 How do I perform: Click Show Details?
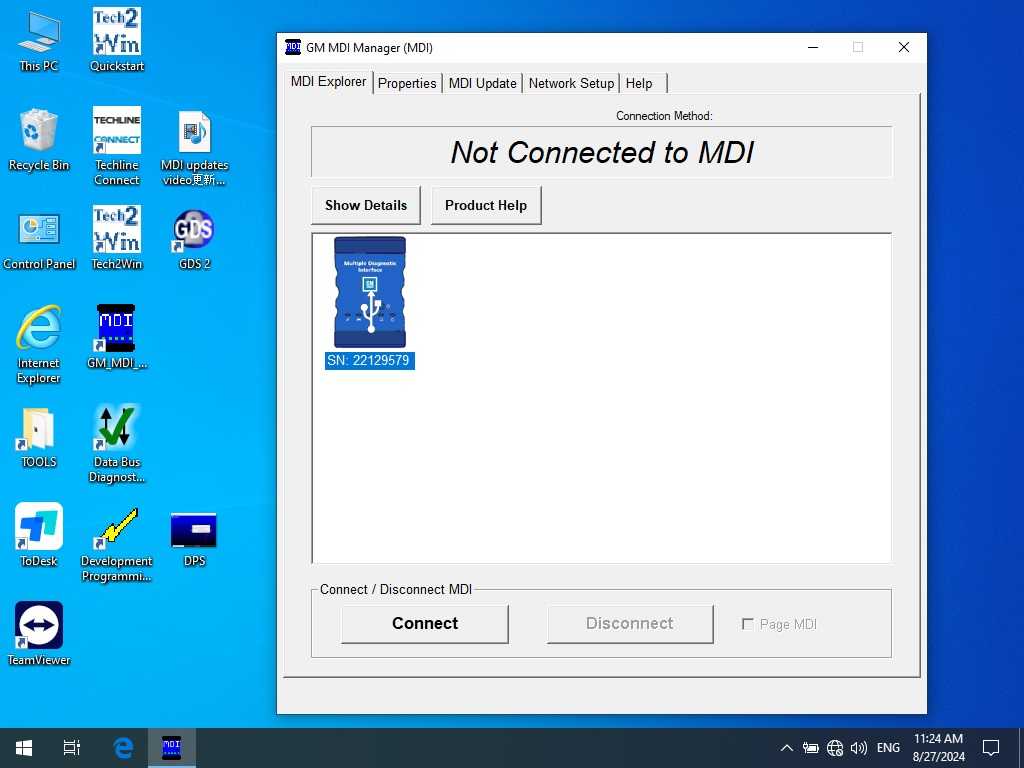pyautogui.click(x=365, y=205)
